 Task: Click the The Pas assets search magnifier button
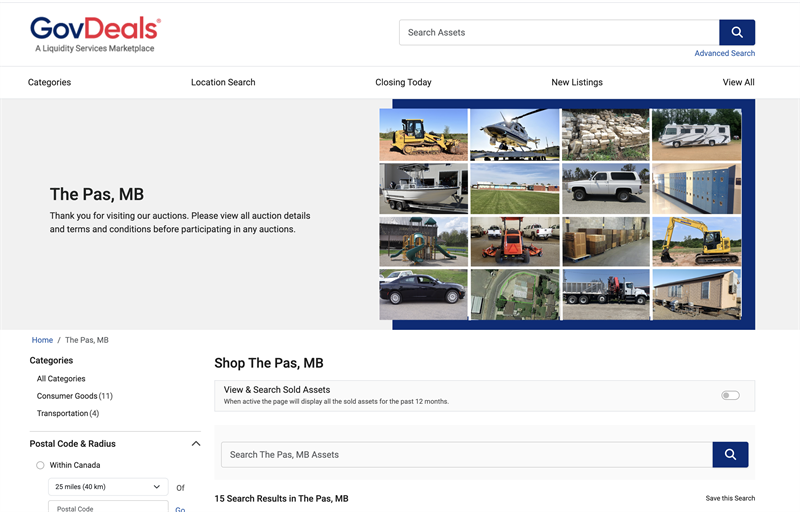[x=730, y=454]
